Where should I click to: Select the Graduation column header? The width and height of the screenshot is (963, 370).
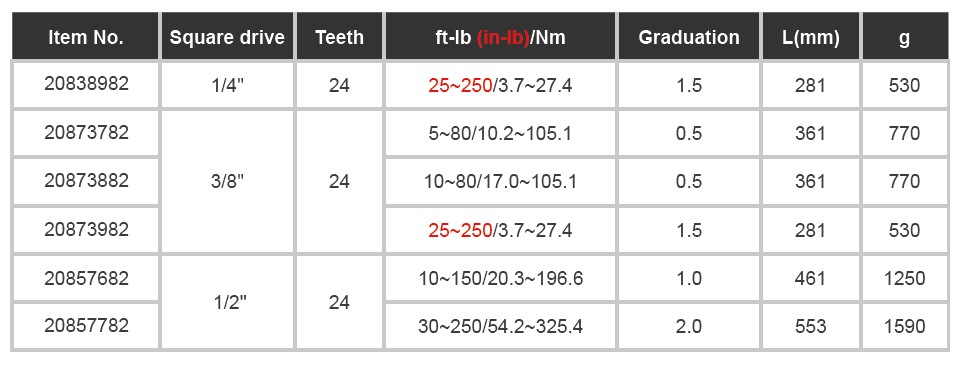click(x=688, y=37)
